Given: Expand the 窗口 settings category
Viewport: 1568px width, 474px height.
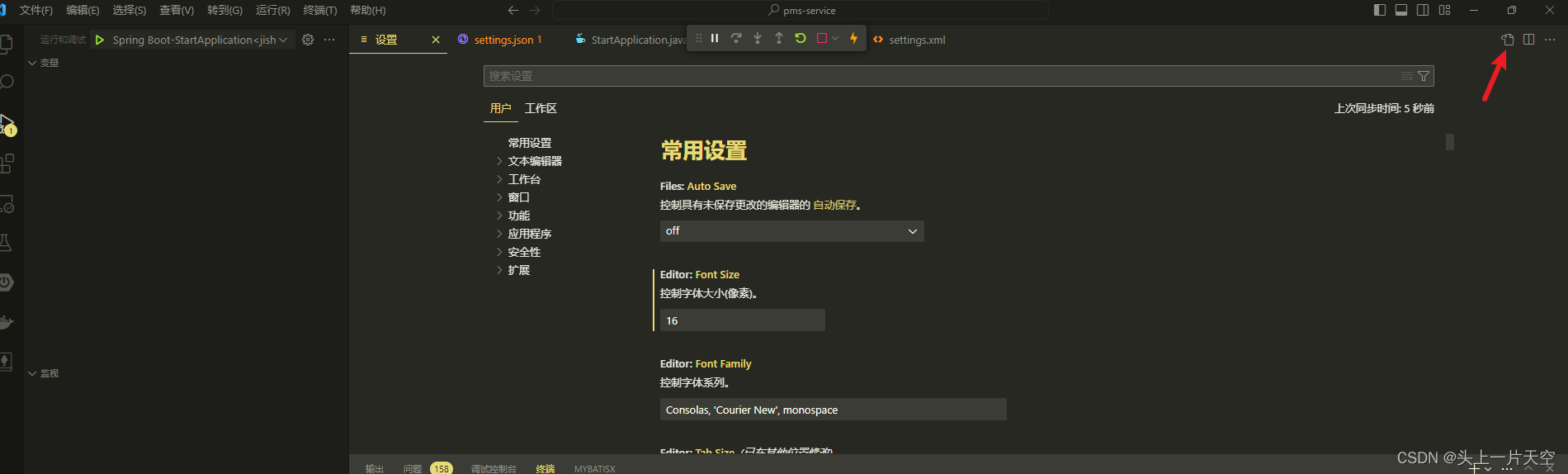Looking at the screenshot, I should point(499,197).
